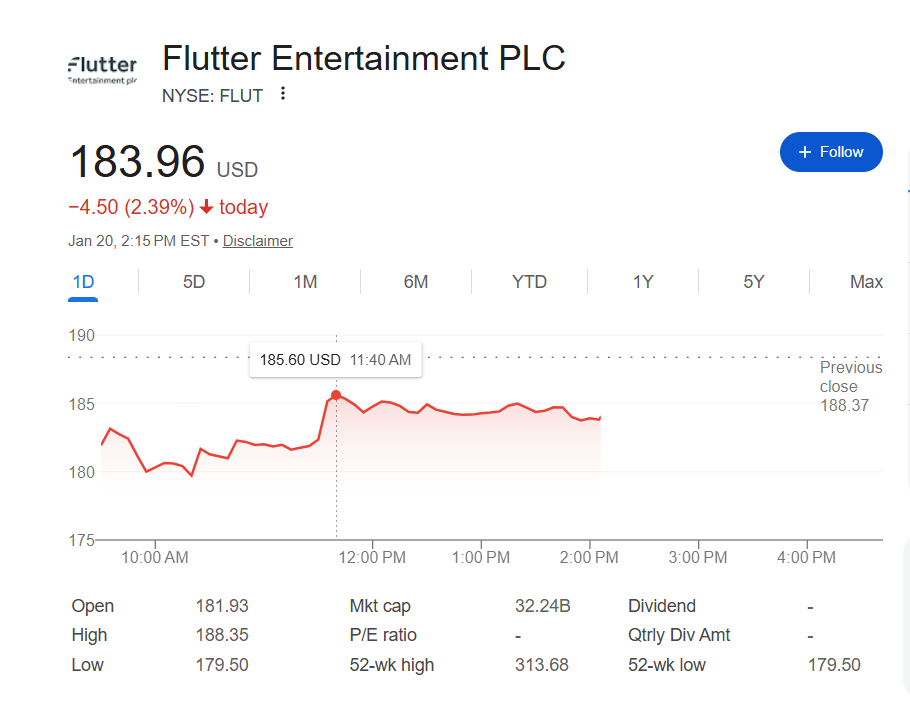The width and height of the screenshot is (910, 722).
Task: Select the Max time range tab
Action: [x=866, y=282]
